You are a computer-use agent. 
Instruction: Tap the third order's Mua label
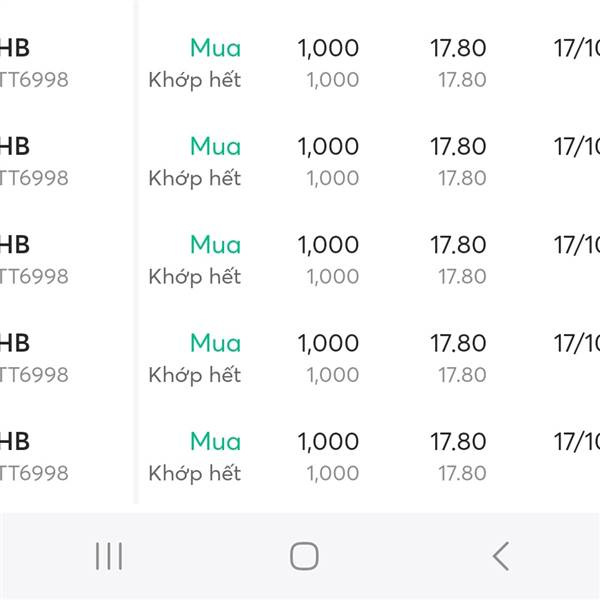[215, 244]
